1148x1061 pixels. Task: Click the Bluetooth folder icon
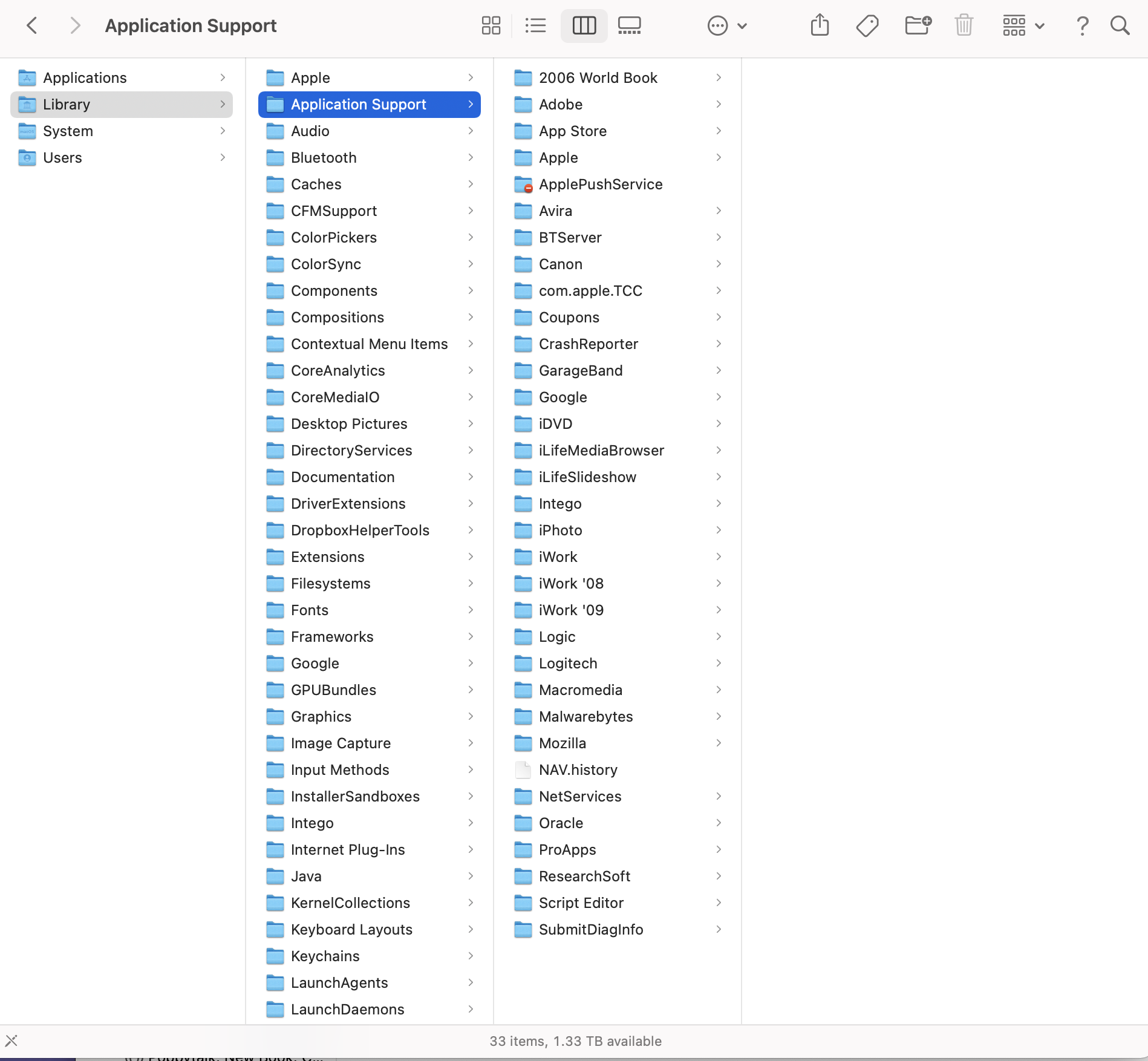[275, 157]
